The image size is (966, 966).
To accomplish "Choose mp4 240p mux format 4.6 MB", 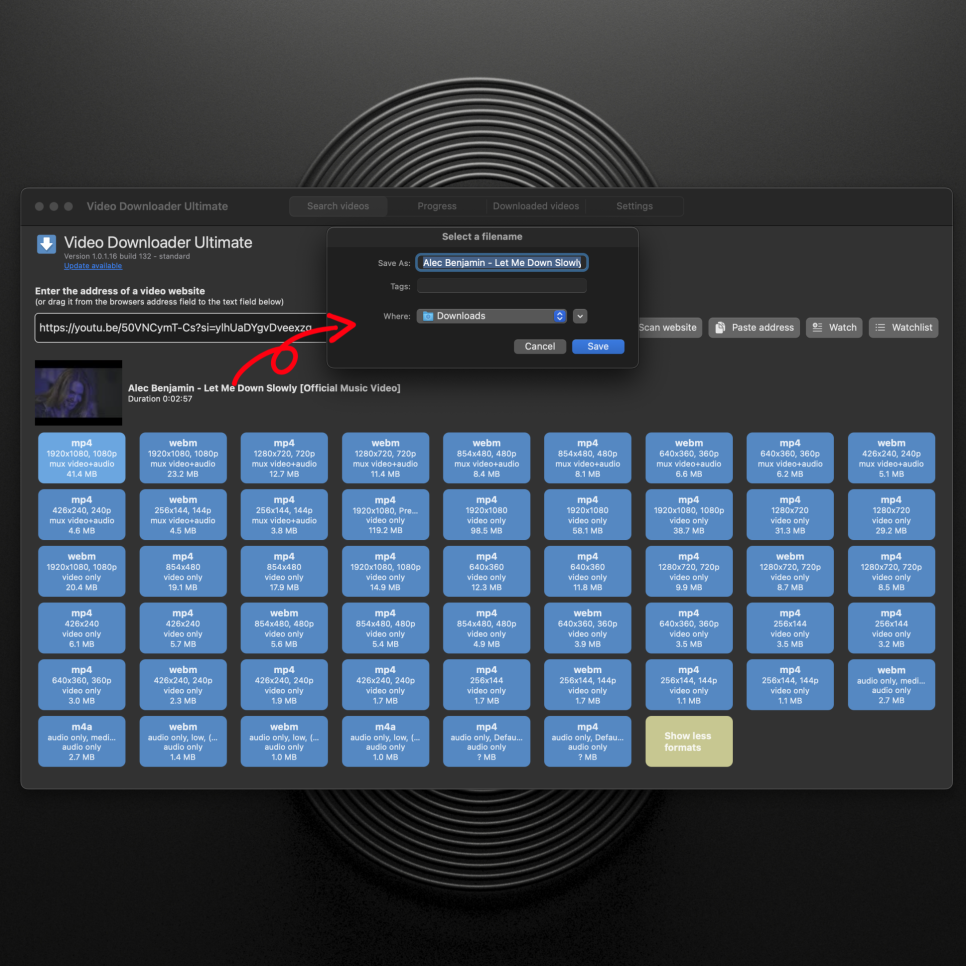I will click(81, 514).
